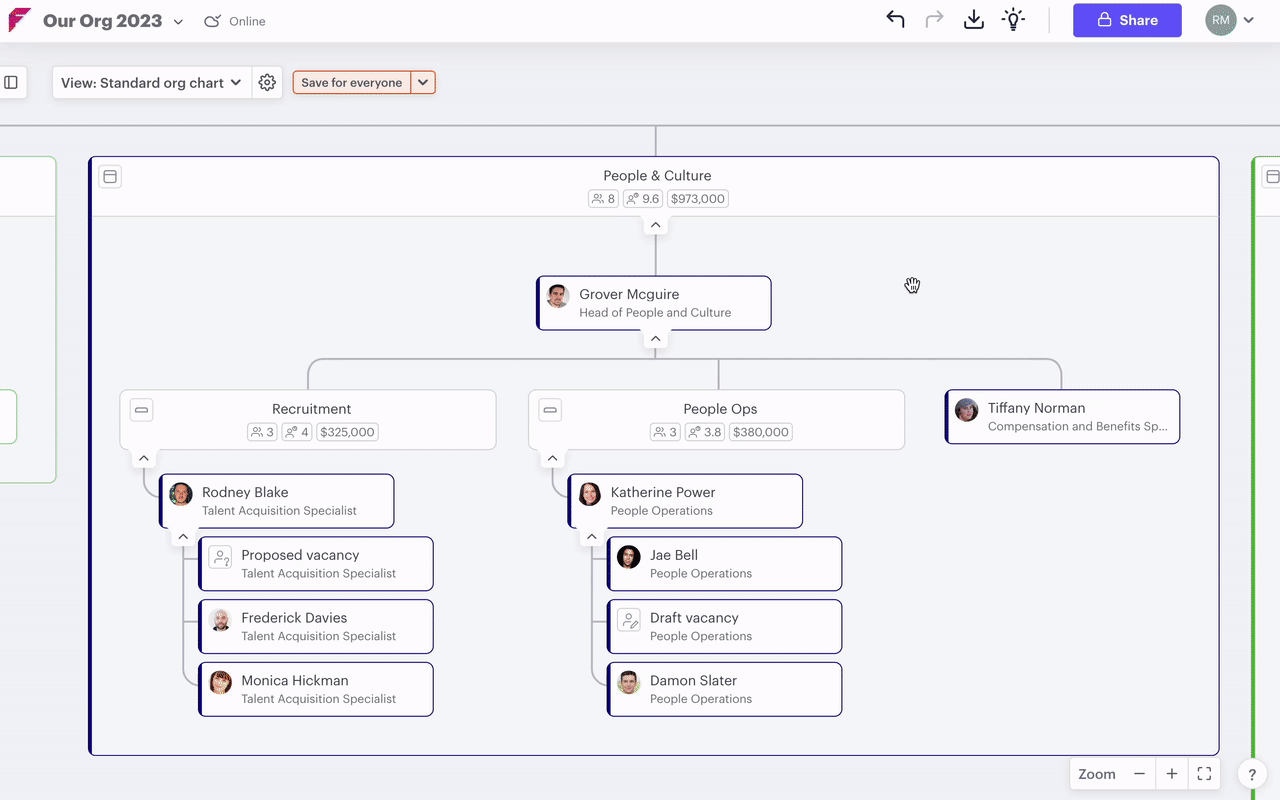Collapse the Recruitment group box toggle

pyautogui.click(x=142, y=409)
